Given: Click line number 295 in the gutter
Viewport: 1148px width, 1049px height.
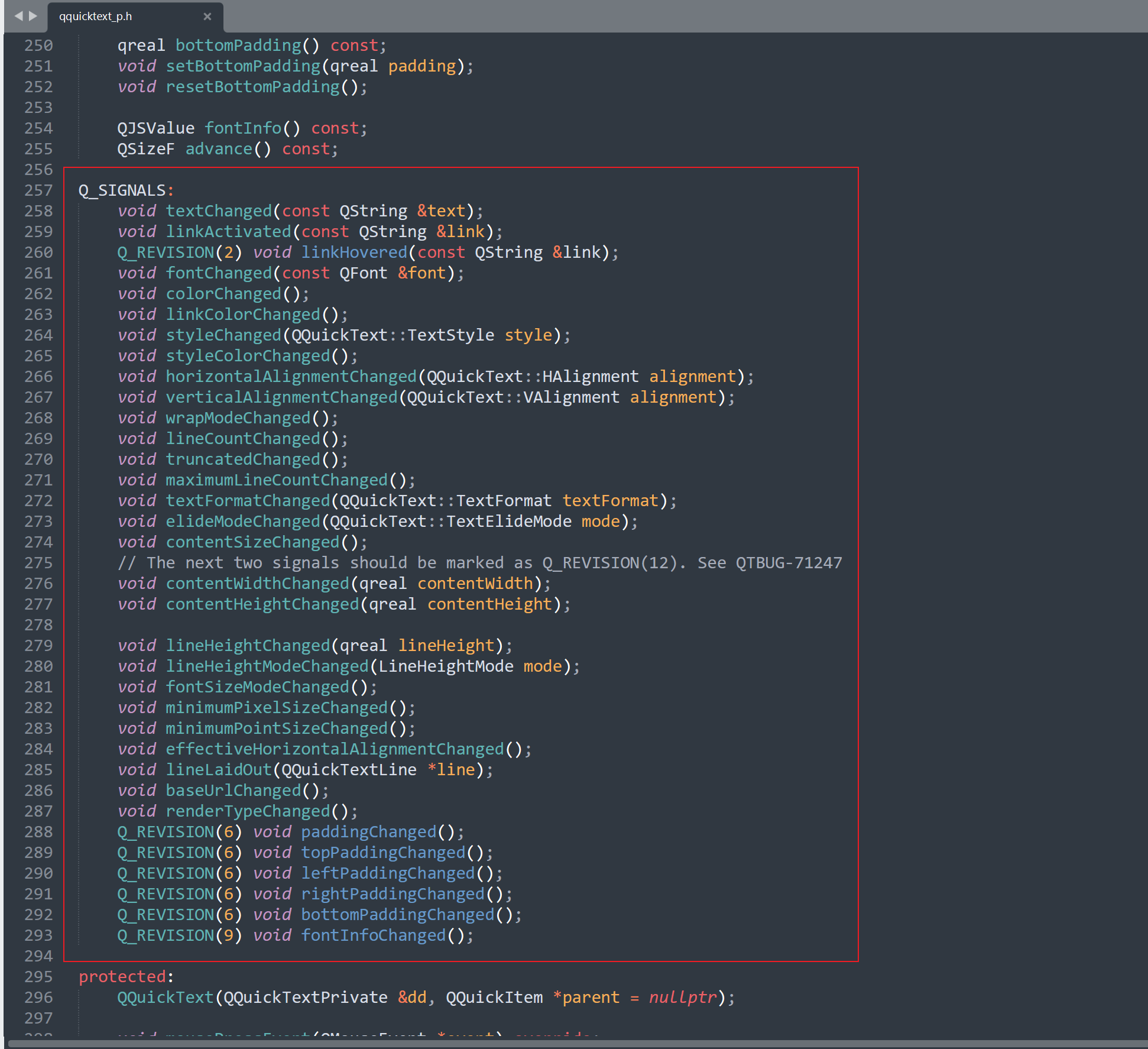Looking at the screenshot, I should tap(38, 977).
